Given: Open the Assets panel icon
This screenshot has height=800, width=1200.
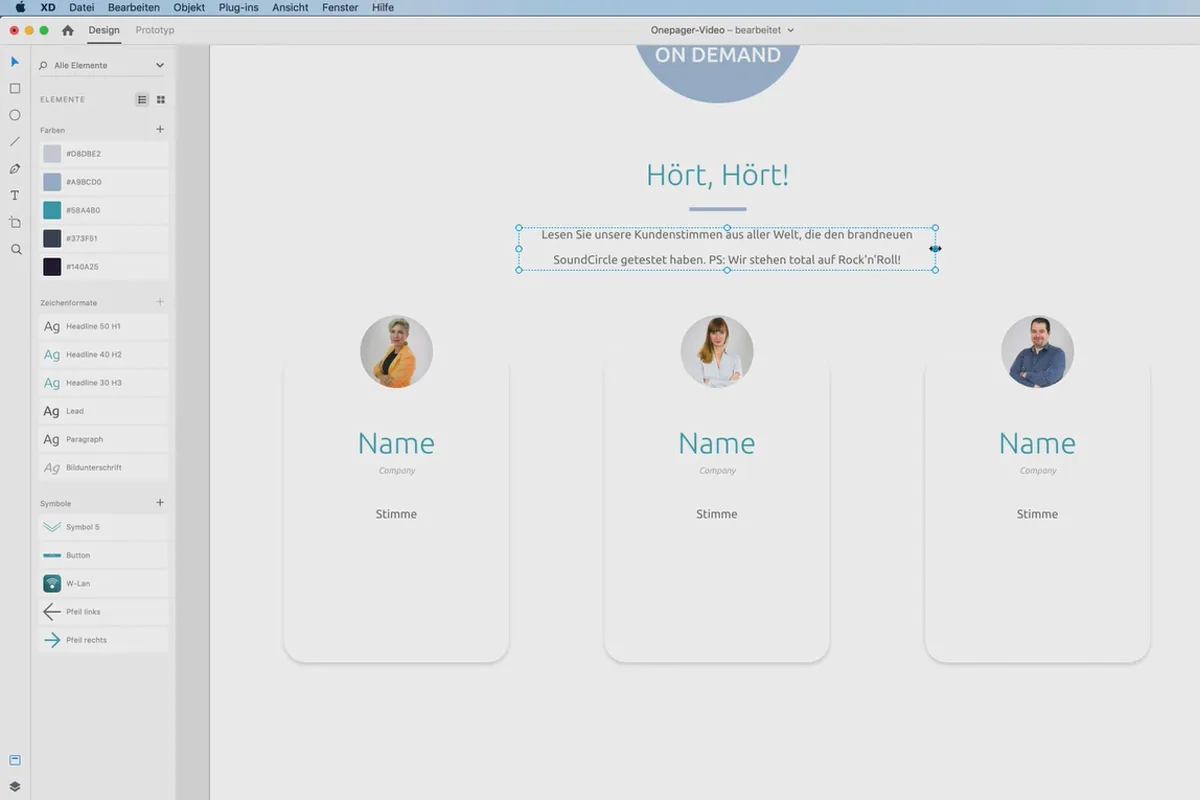Looking at the screenshot, I should [15, 760].
